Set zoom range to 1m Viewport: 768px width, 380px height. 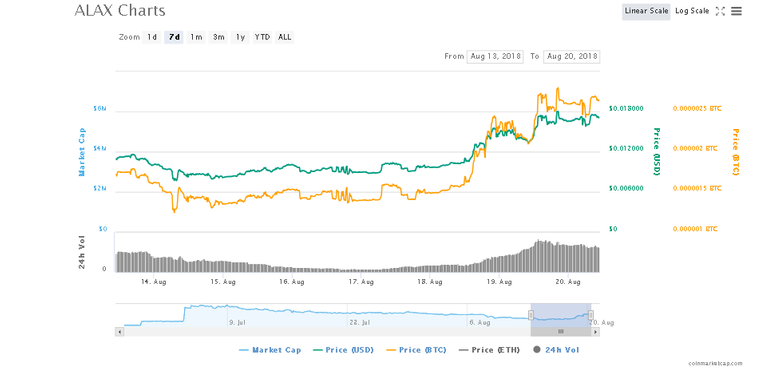coord(196,37)
